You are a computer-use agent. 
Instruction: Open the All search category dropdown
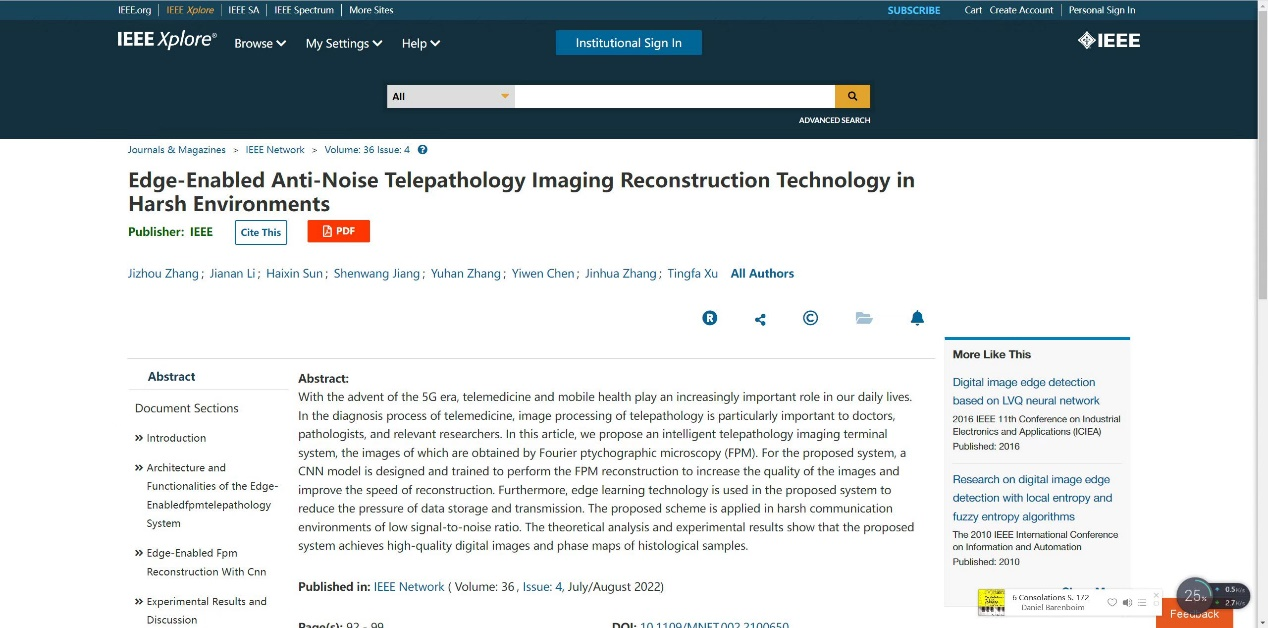(x=450, y=97)
